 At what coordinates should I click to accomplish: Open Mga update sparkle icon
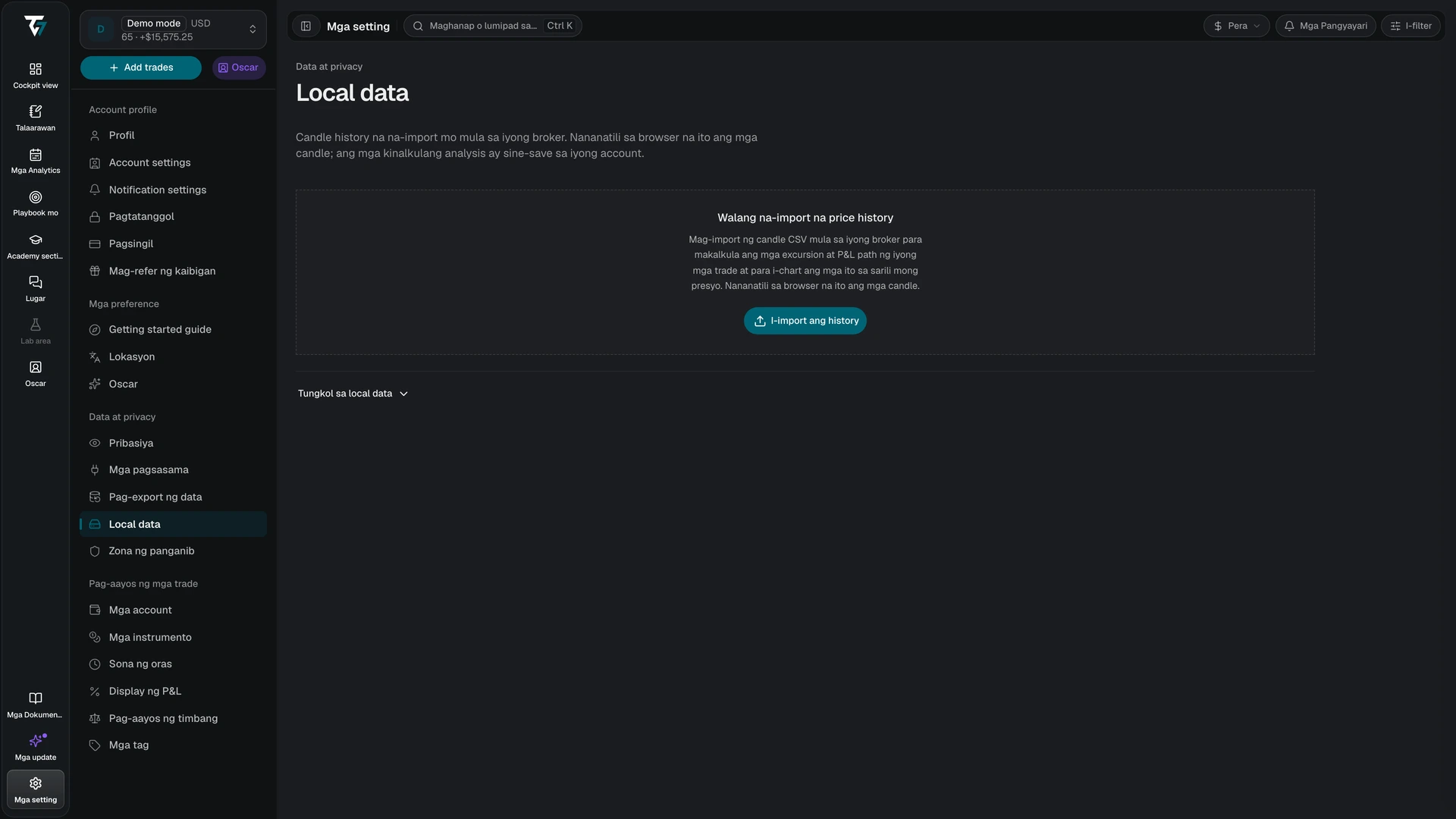click(x=35, y=747)
